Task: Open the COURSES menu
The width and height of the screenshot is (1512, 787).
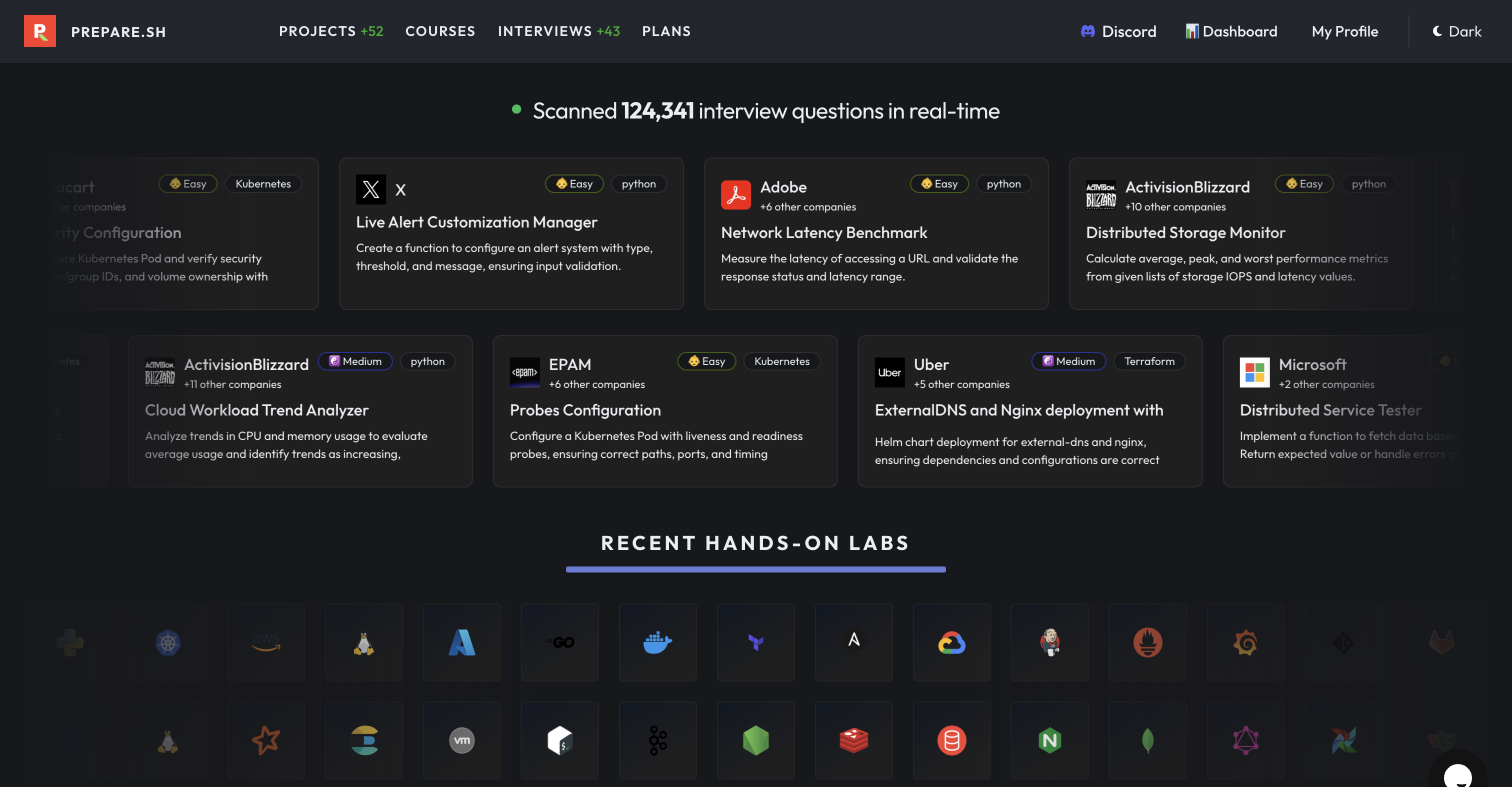Action: click(x=440, y=31)
